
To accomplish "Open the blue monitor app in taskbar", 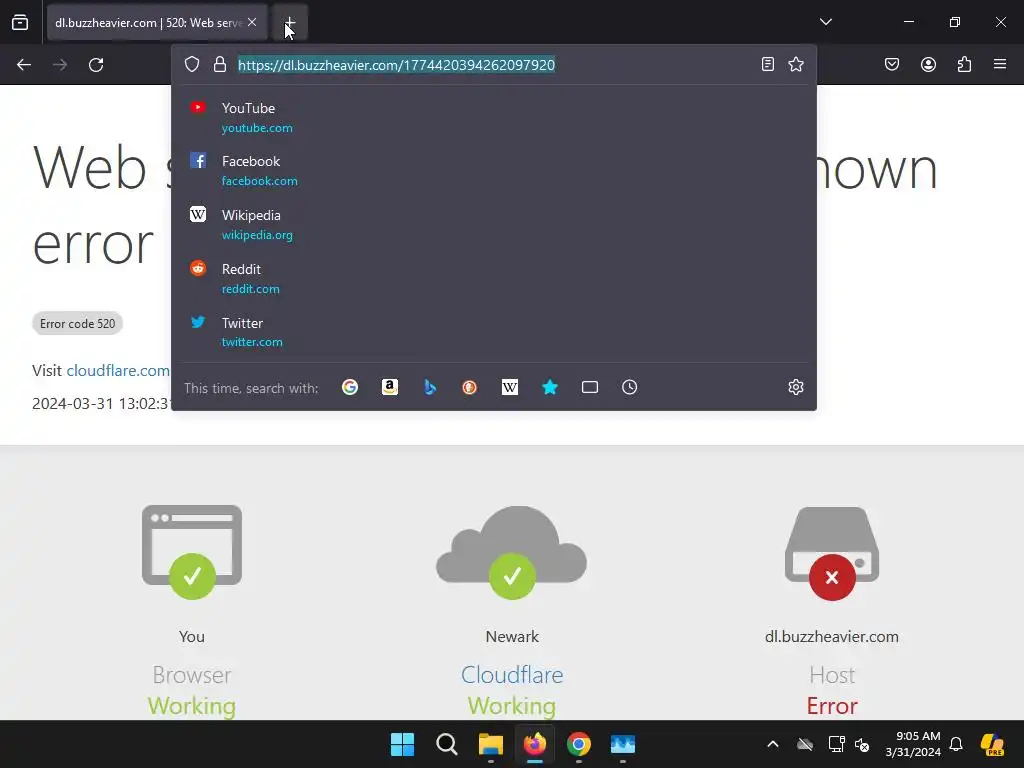I will click(623, 744).
